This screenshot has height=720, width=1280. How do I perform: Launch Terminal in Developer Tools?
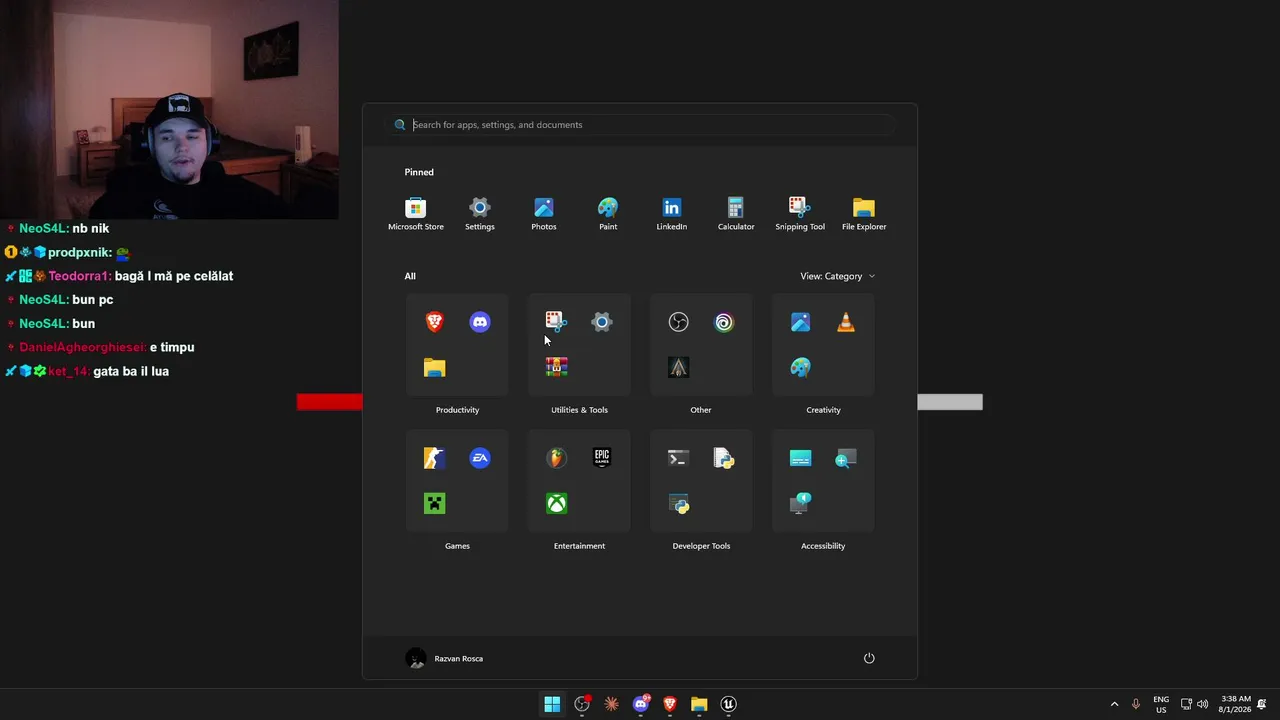(x=679, y=458)
